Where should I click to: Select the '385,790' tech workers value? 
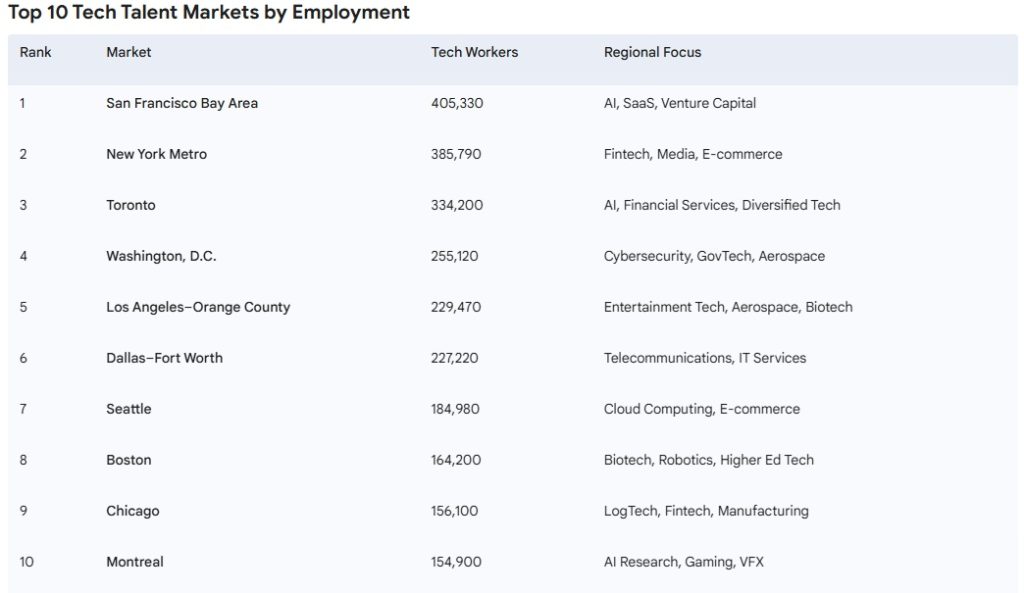pyautogui.click(x=456, y=154)
